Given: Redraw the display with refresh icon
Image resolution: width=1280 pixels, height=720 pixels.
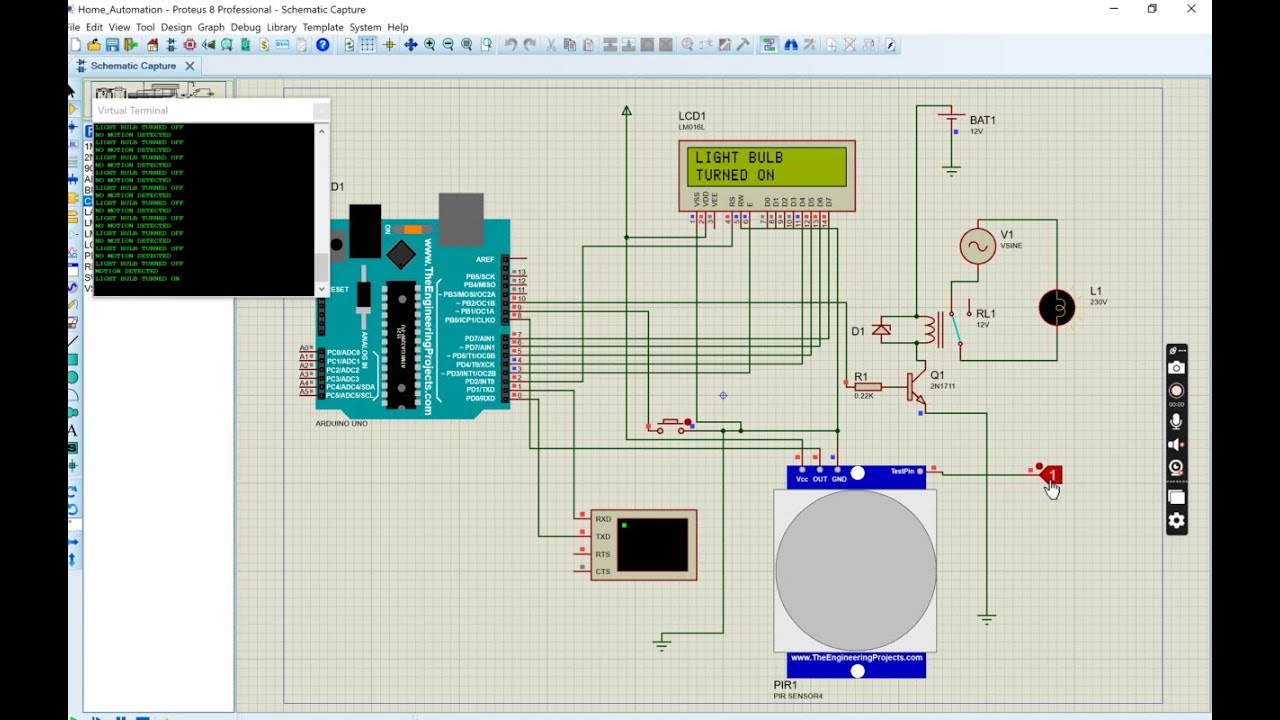Looking at the screenshot, I should click(349, 45).
